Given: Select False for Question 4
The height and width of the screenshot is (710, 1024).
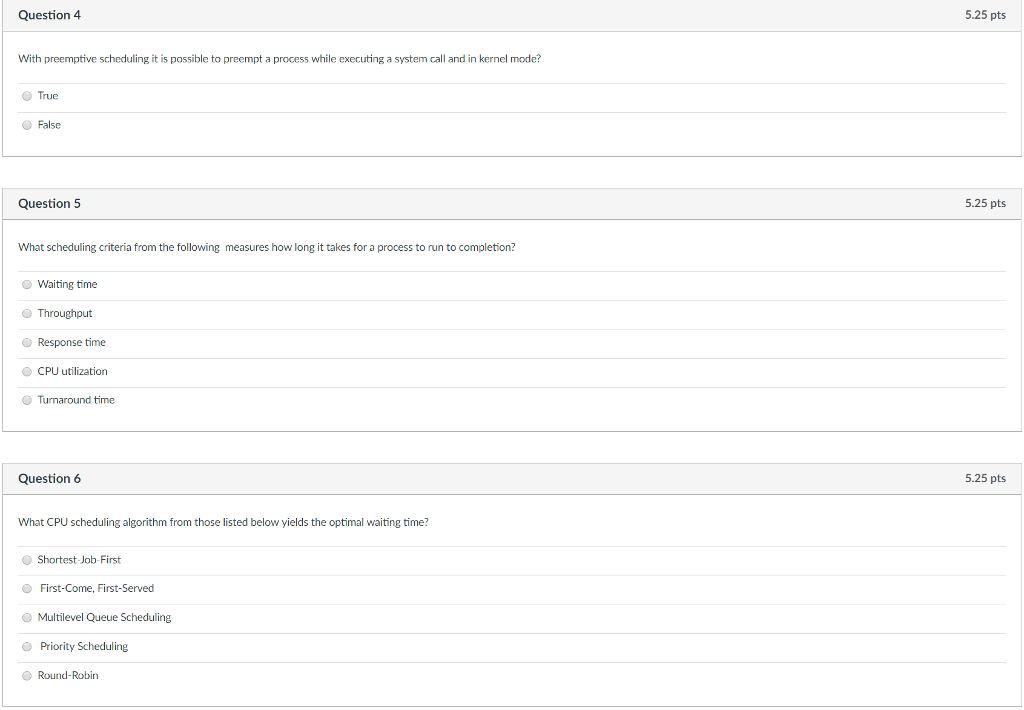Looking at the screenshot, I should tap(27, 125).
